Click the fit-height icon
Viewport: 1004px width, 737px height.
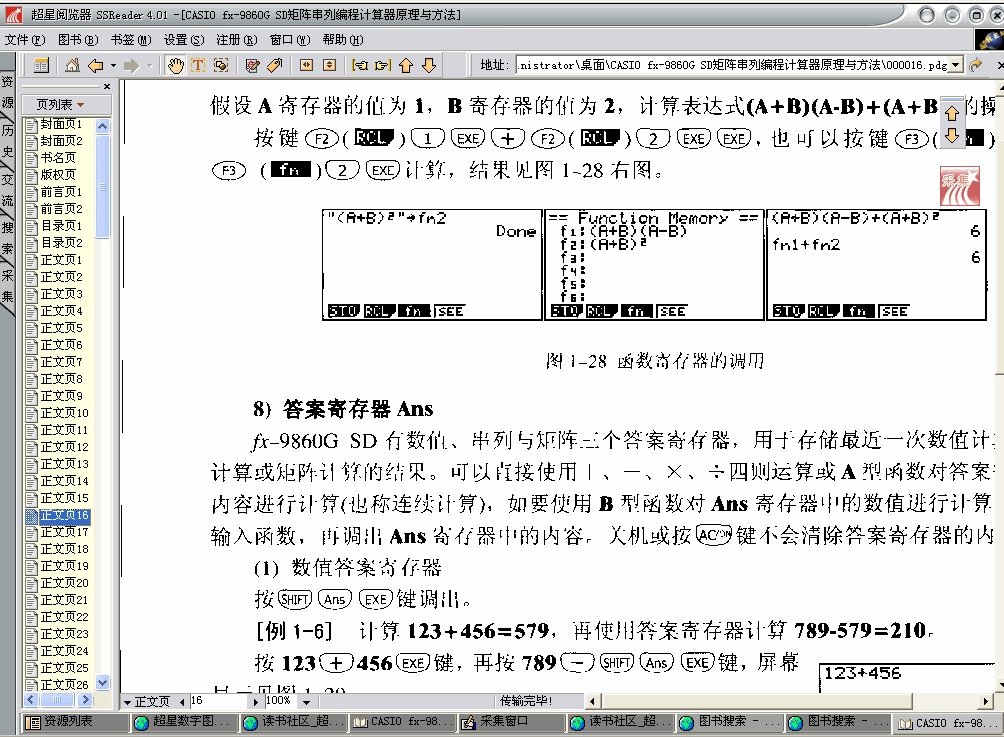click(x=329, y=65)
